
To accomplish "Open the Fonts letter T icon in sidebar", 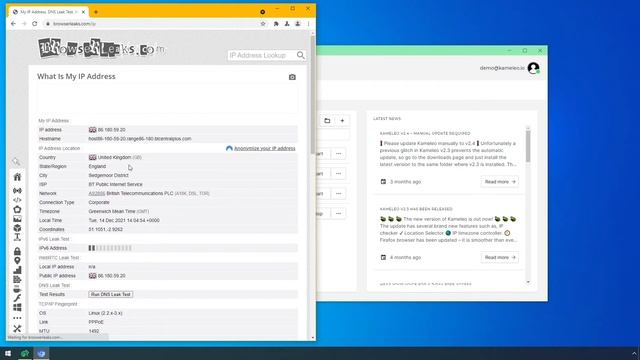I will [x=17, y=237].
